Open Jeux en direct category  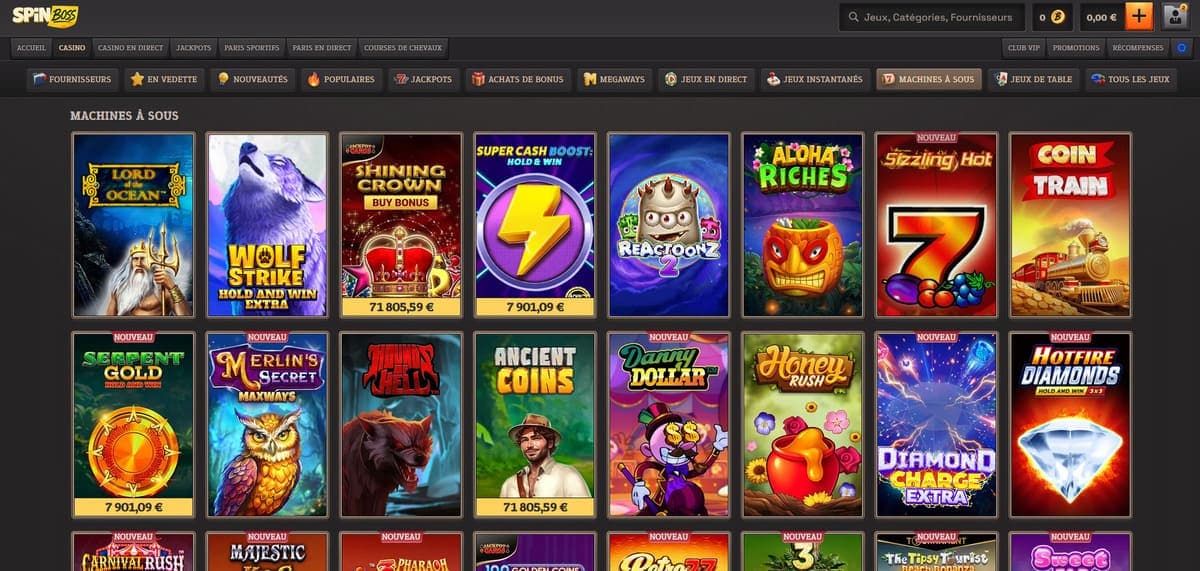click(x=707, y=79)
